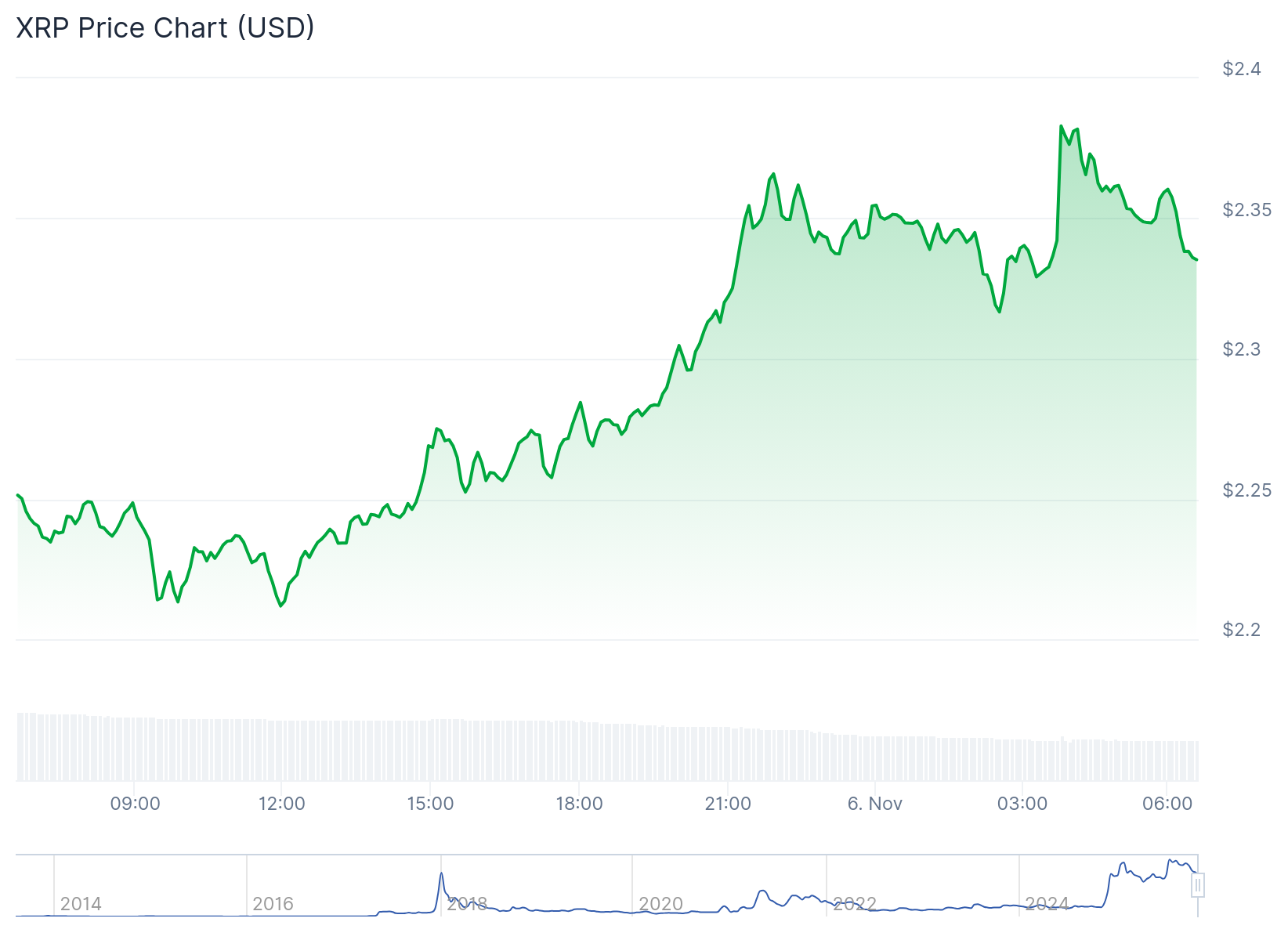
Task: Click the 06:00 time axis label
Action: pyautogui.click(x=1167, y=804)
